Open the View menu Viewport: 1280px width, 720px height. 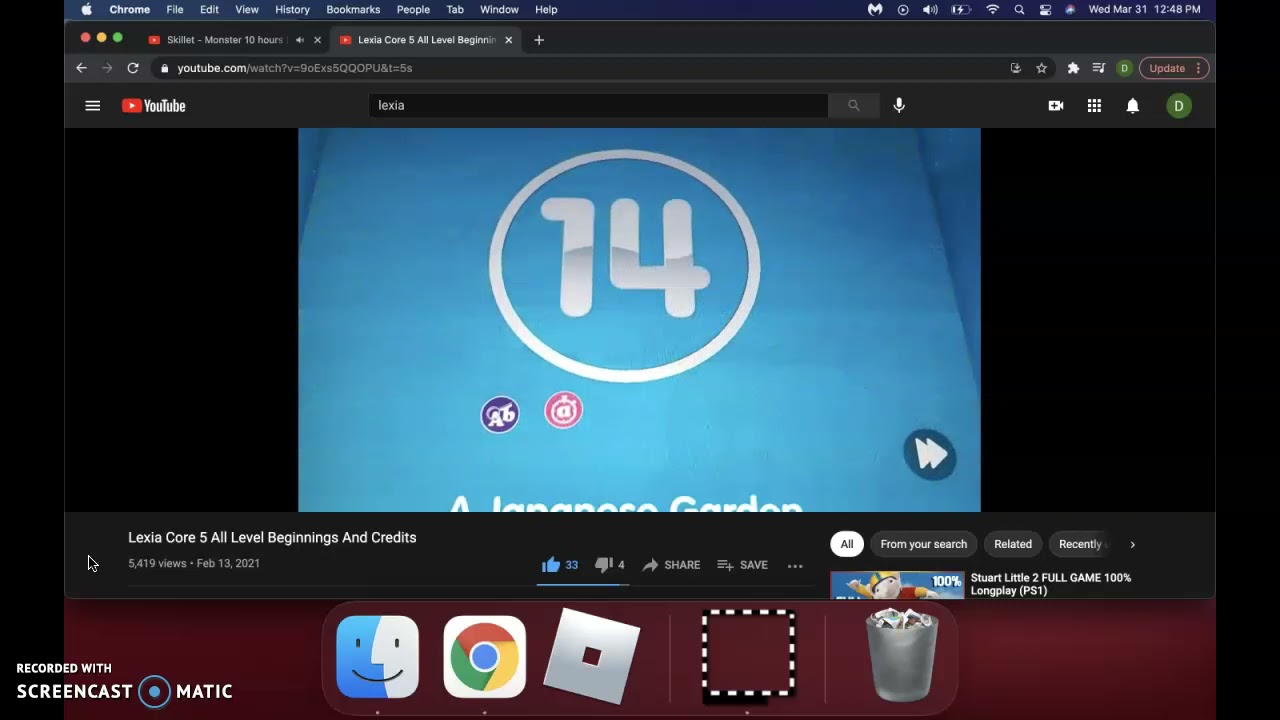[x=247, y=10]
